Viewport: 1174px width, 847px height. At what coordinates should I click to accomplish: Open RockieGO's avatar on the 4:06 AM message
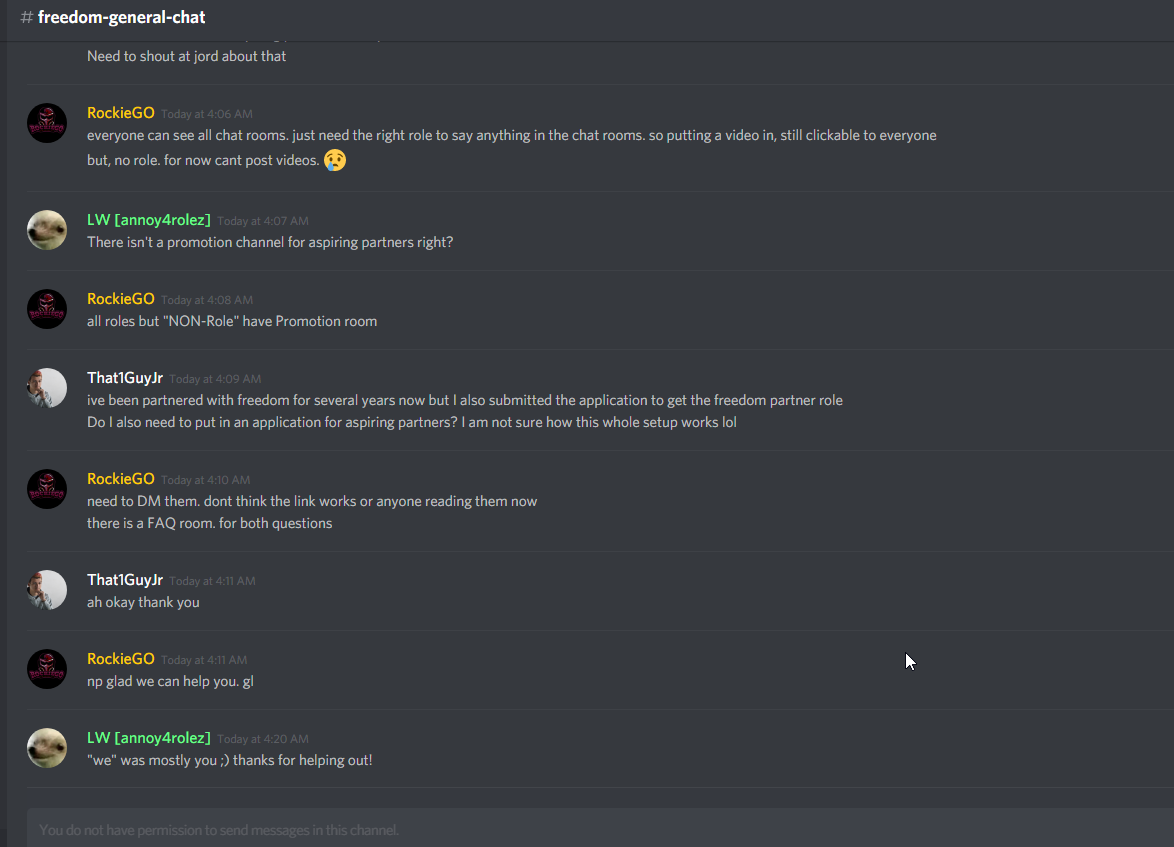(x=47, y=123)
